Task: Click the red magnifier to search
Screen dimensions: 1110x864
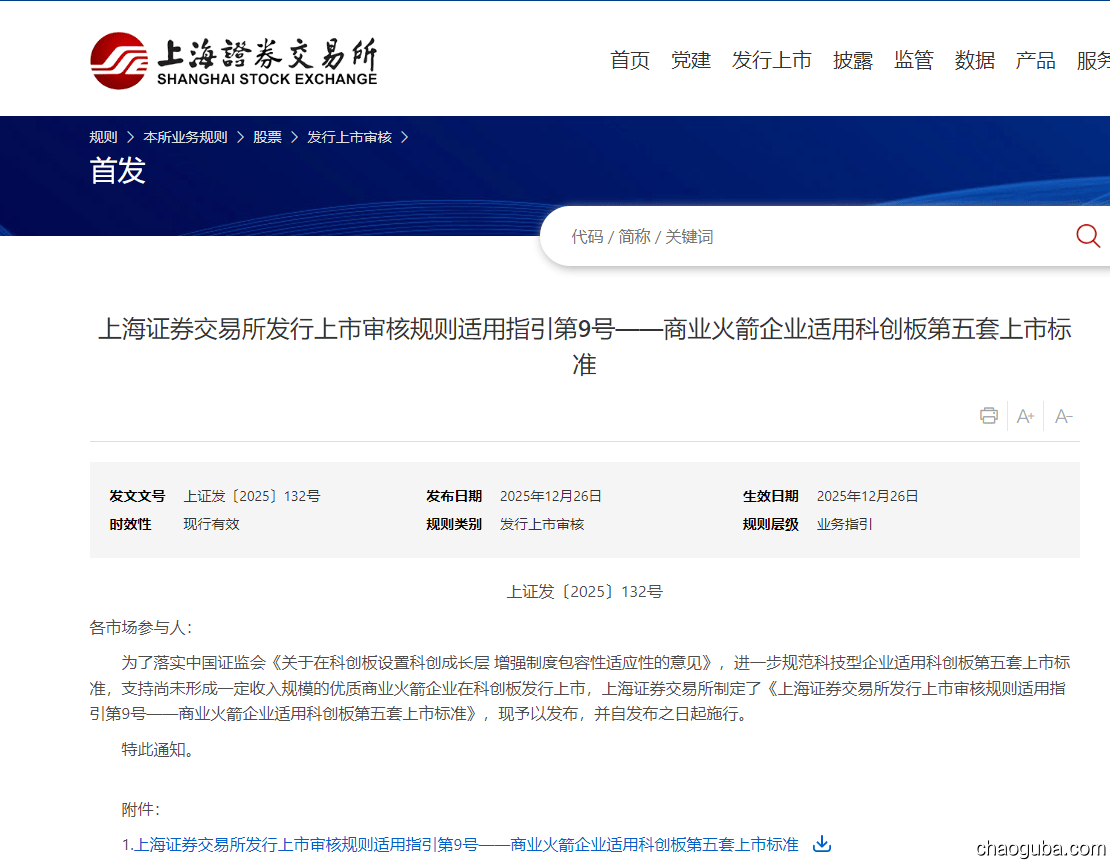Action: pyautogui.click(x=1088, y=236)
